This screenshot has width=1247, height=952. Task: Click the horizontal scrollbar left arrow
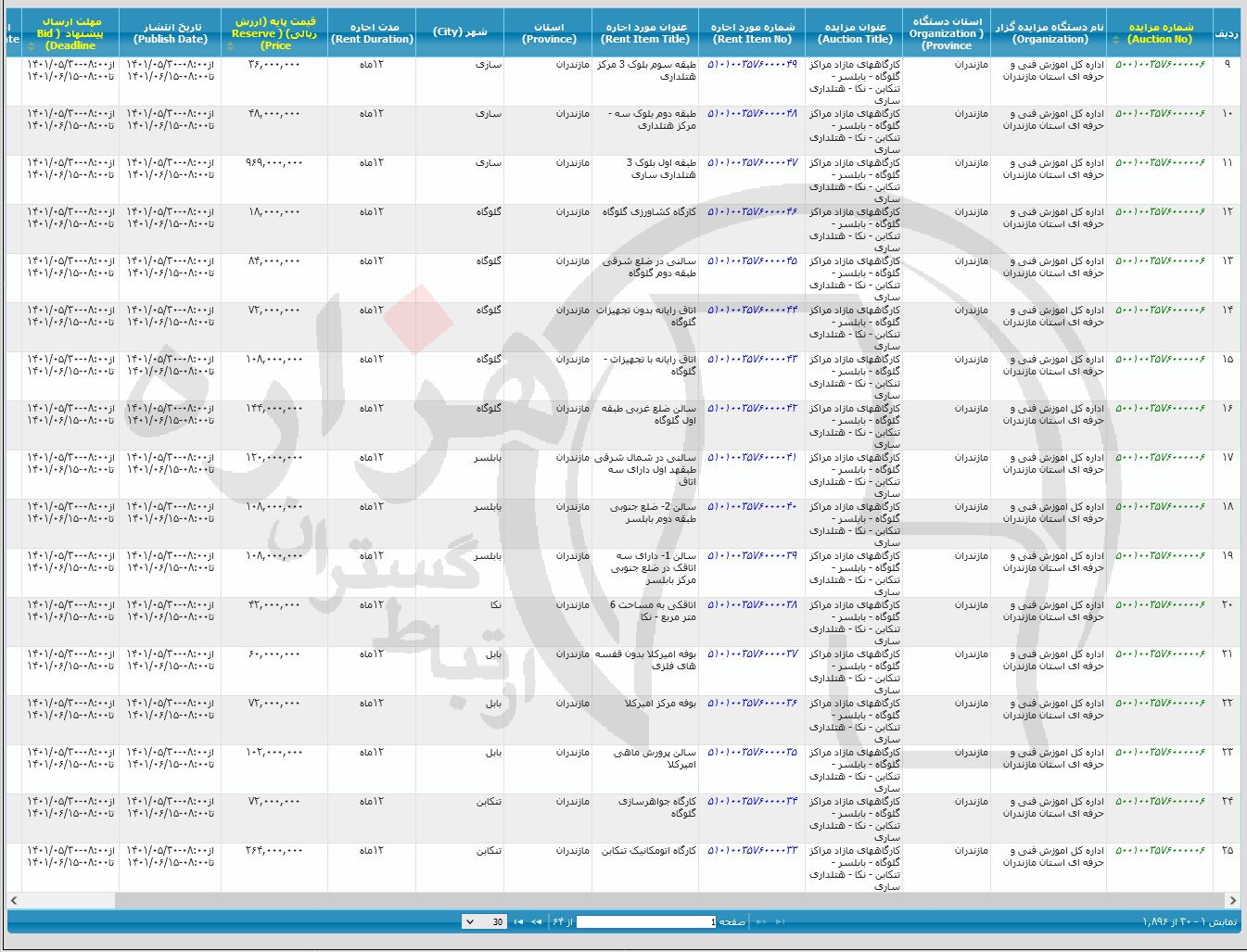pos(14,900)
